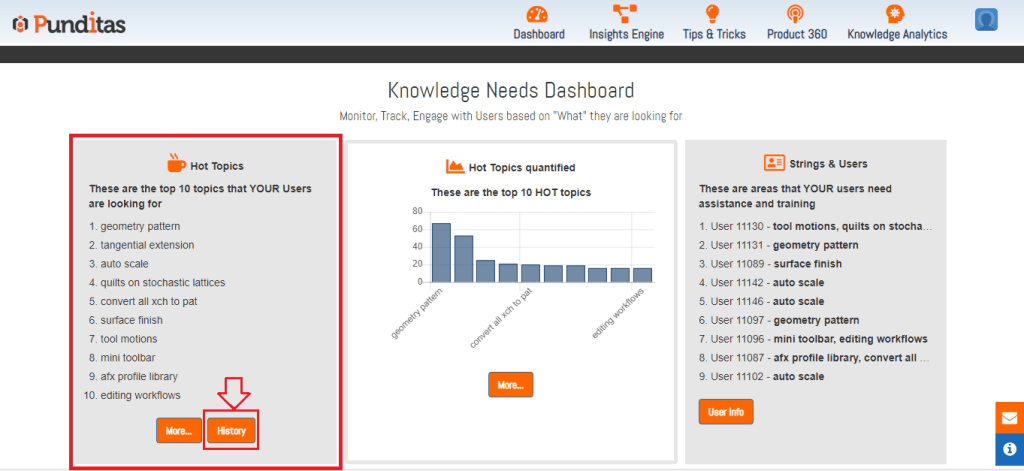The height and width of the screenshot is (471, 1024).
Task: Open the Product 360 icon
Action: click(796, 14)
